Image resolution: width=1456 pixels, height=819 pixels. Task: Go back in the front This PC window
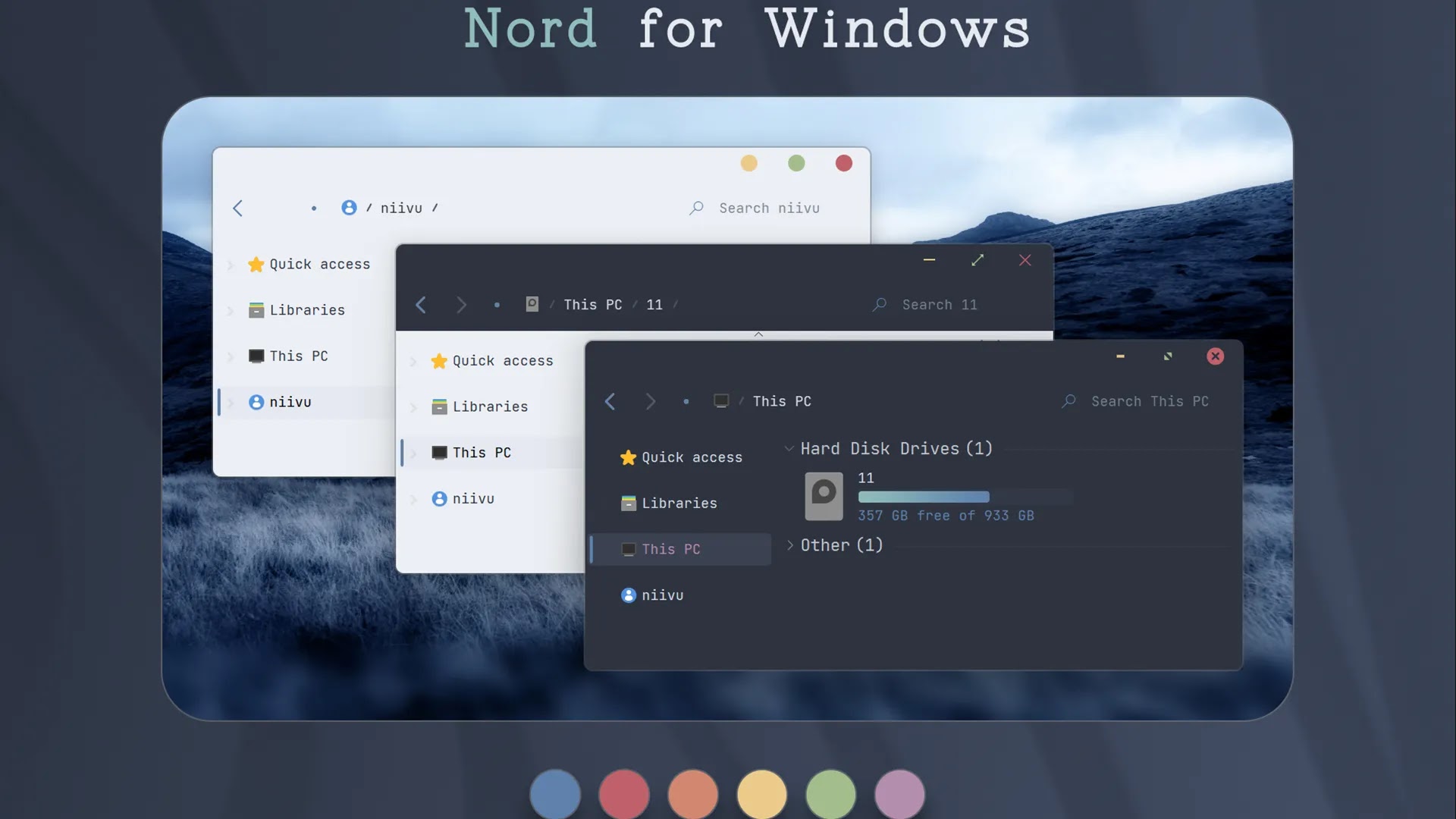coord(610,401)
